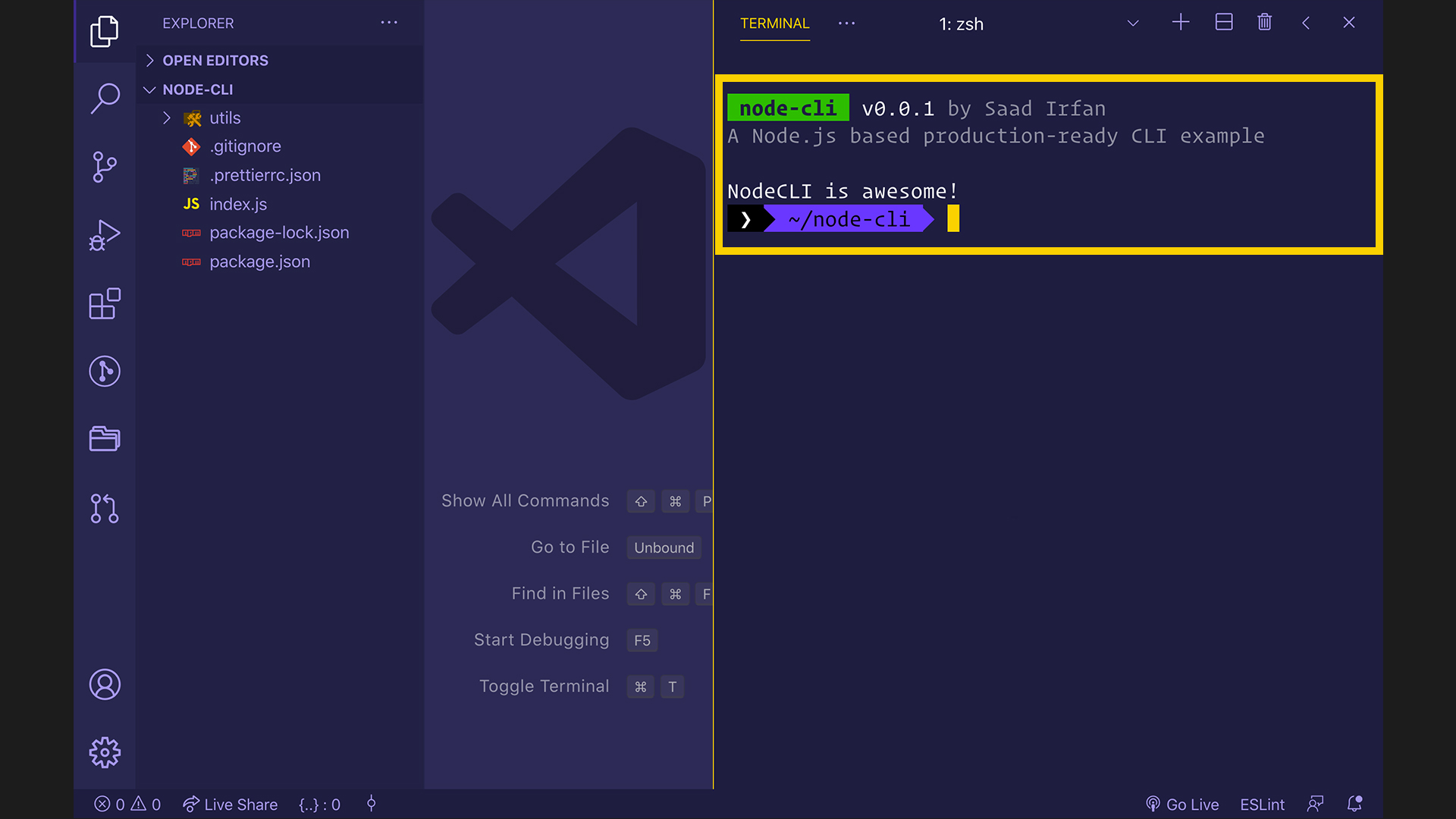The height and width of the screenshot is (819, 1456).
Task: Open the OPEN EDITORS section
Action: (x=215, y=60)
